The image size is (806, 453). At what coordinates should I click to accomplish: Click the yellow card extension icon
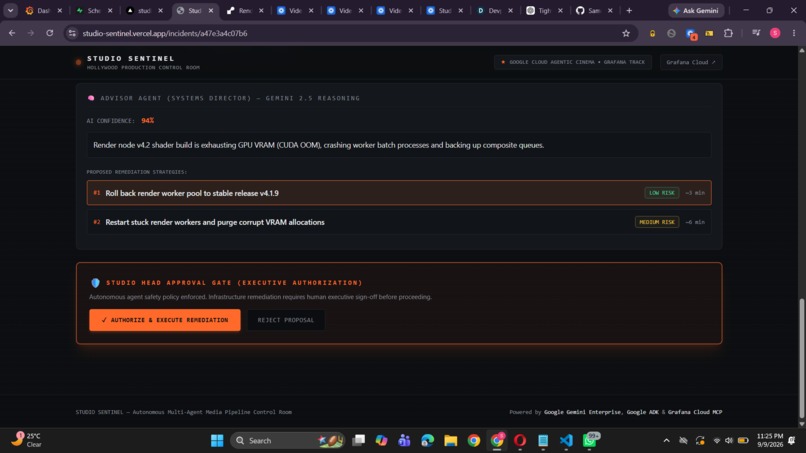coord(709,33)
